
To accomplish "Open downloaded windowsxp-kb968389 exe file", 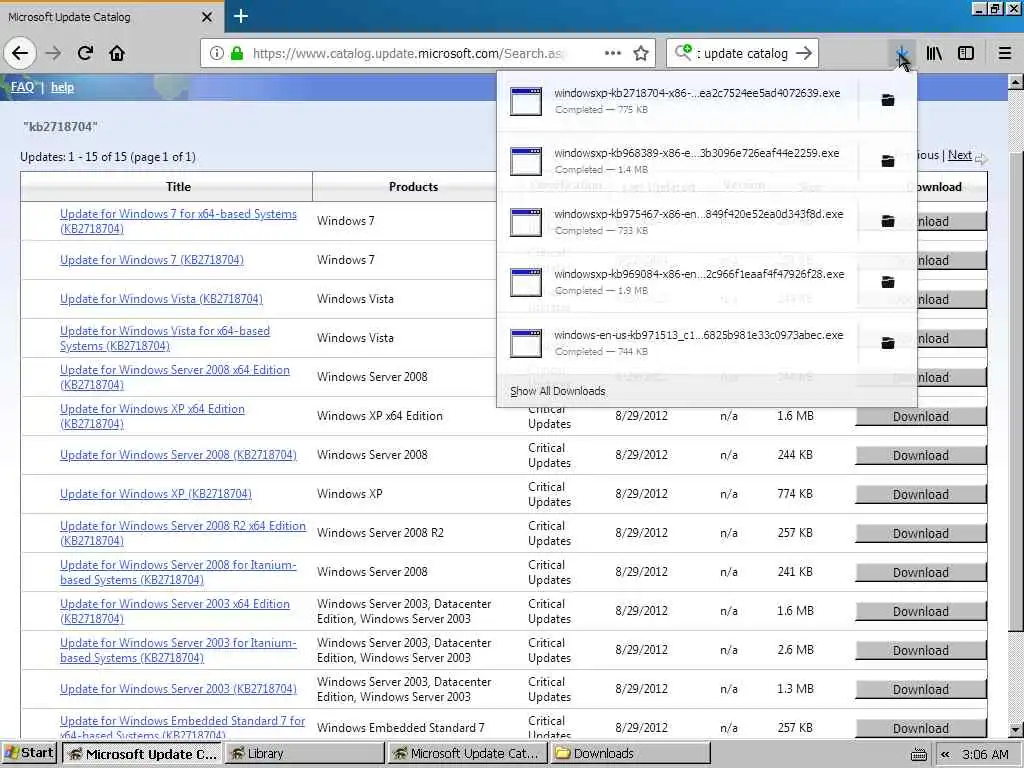I will click(678, 161).
